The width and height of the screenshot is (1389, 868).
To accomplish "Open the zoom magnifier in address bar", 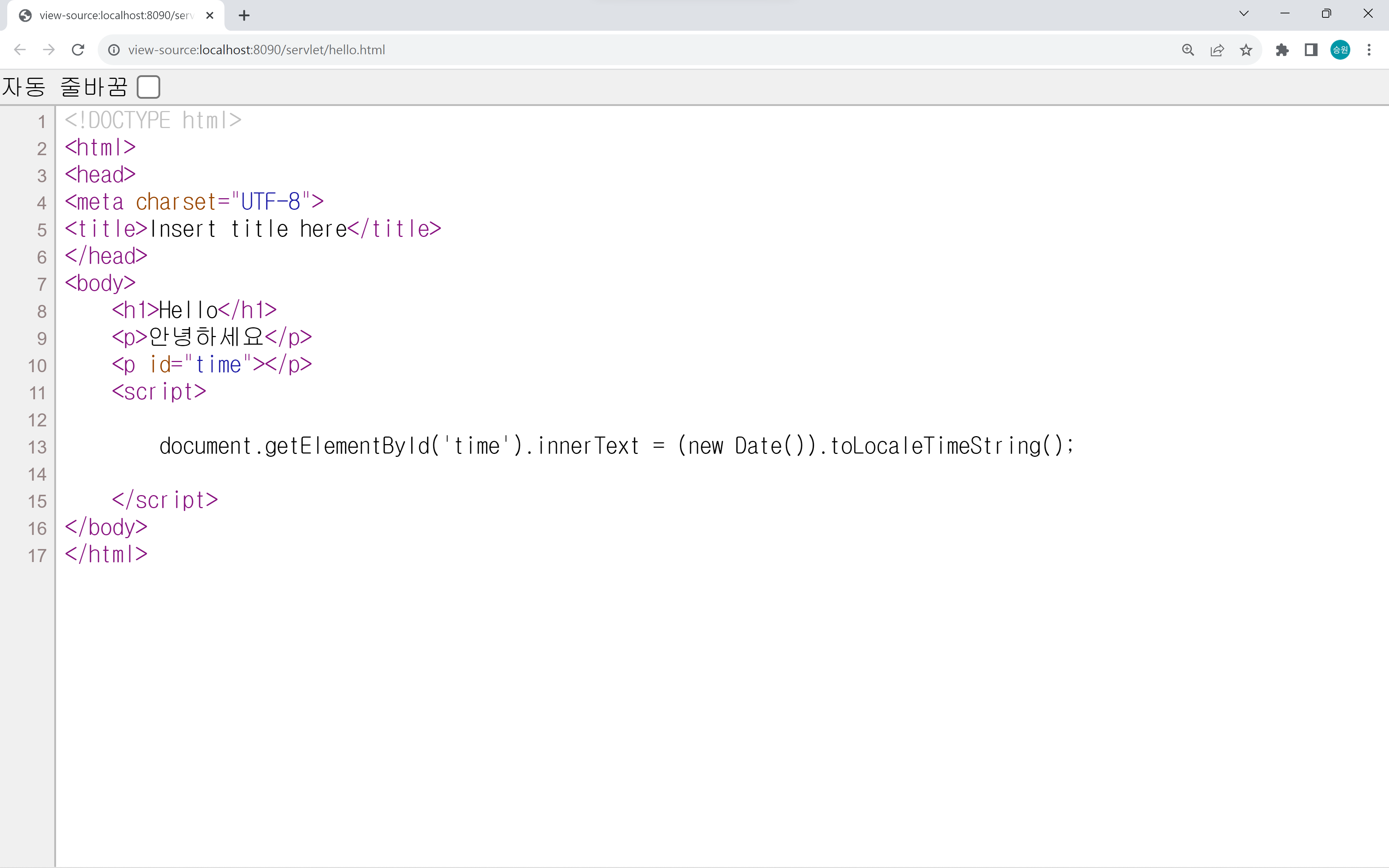I will (x=1188, y=50).
